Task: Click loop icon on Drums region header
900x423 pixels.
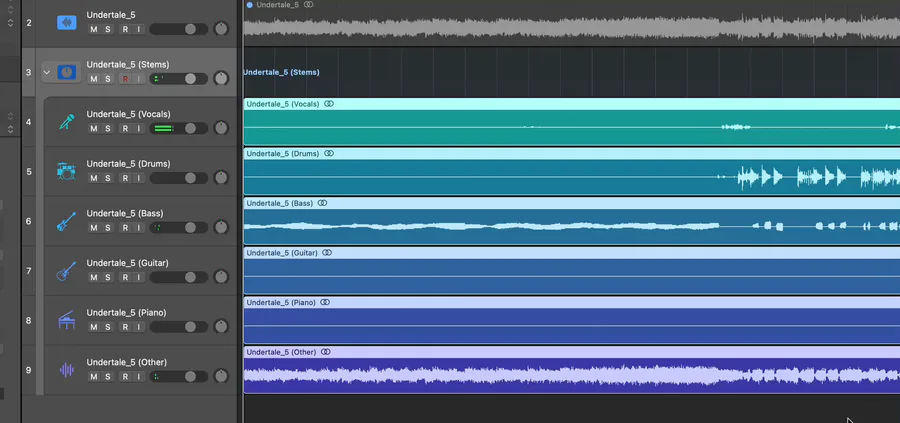Action: click(329, 153)
